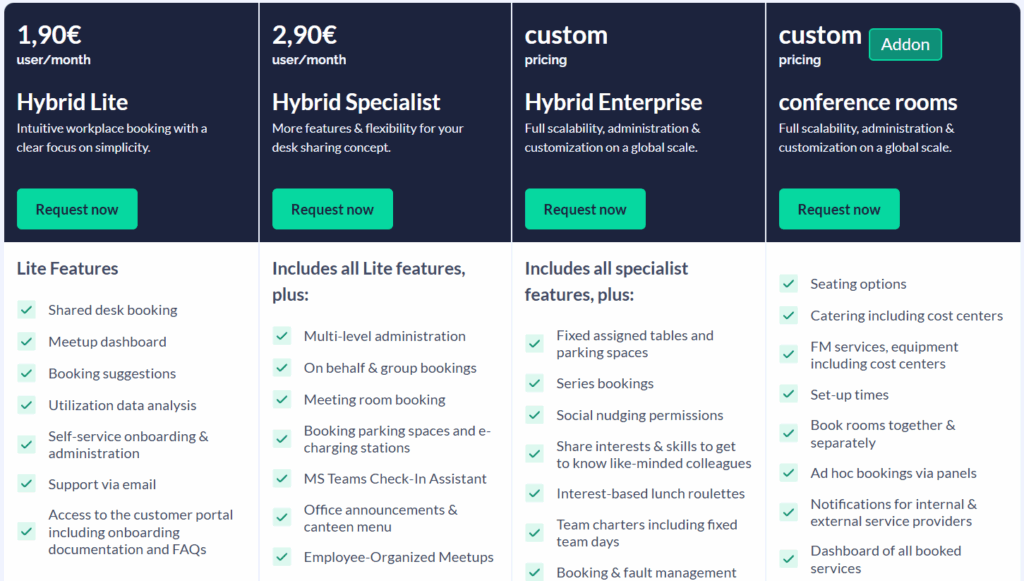Click check icon for Utilization data analysis
The image size is (1024, 581).
pyautogui.click(x=27, y=406)
